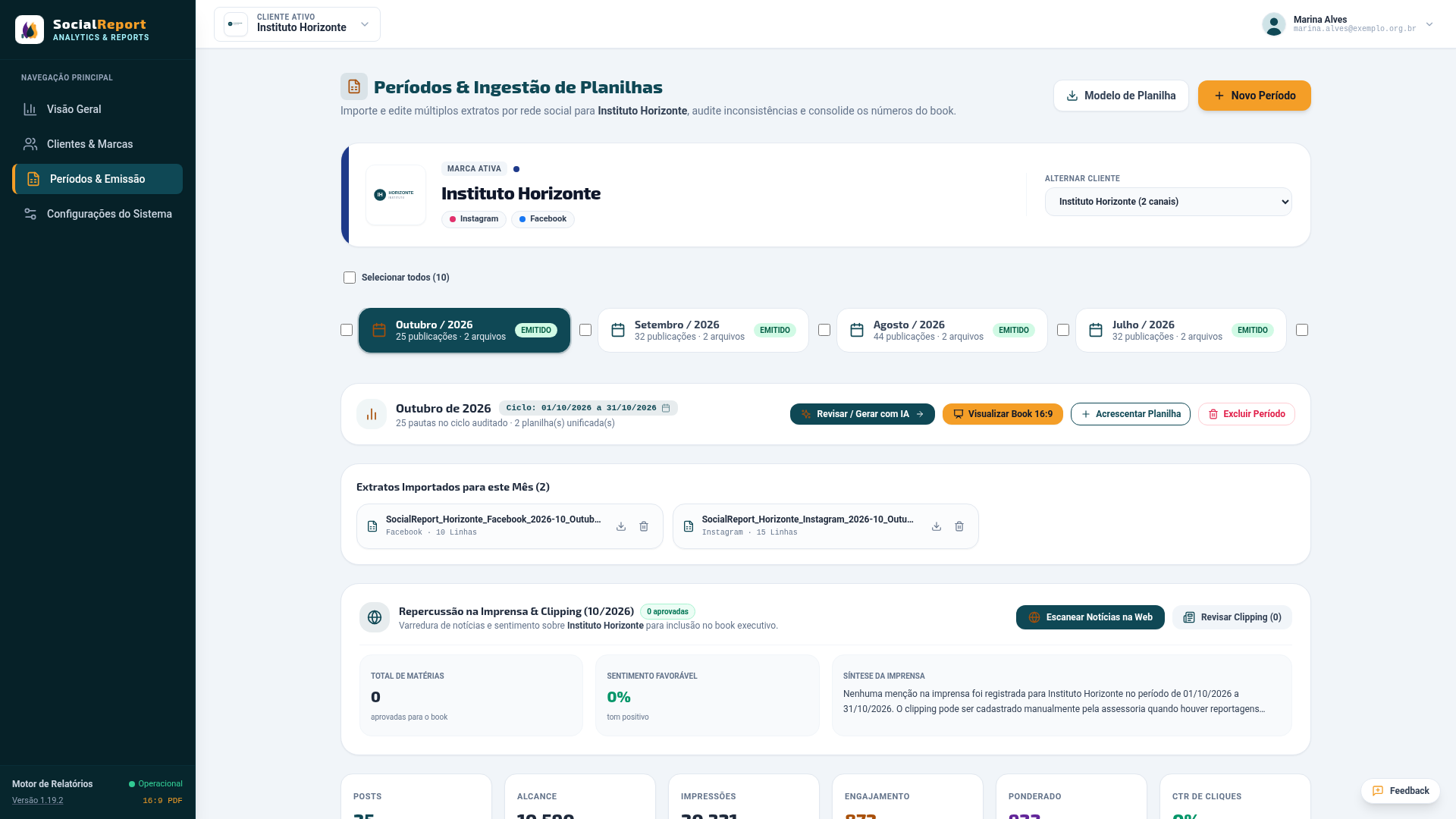This screenshot has width=1456, height=819.
Task: Click the Facebook extract document icon
Action: click(372, 526)
